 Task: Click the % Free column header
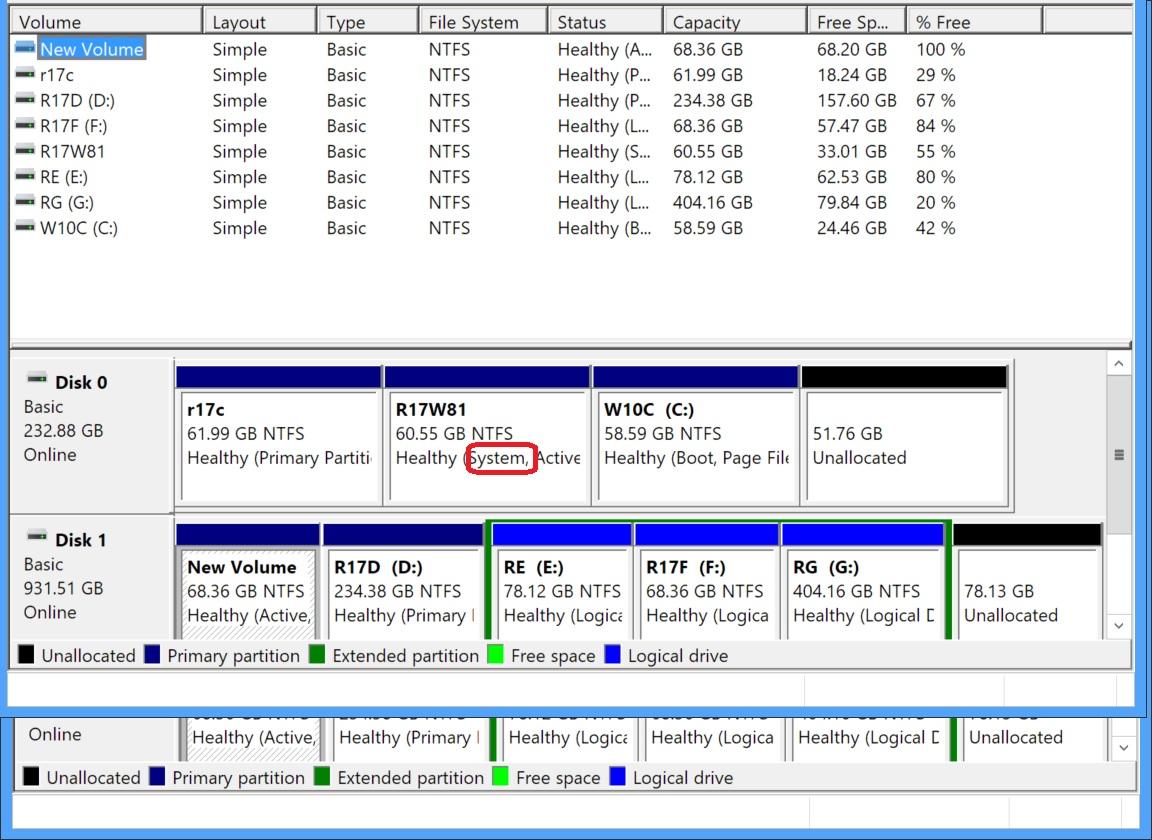coord(974,22)
